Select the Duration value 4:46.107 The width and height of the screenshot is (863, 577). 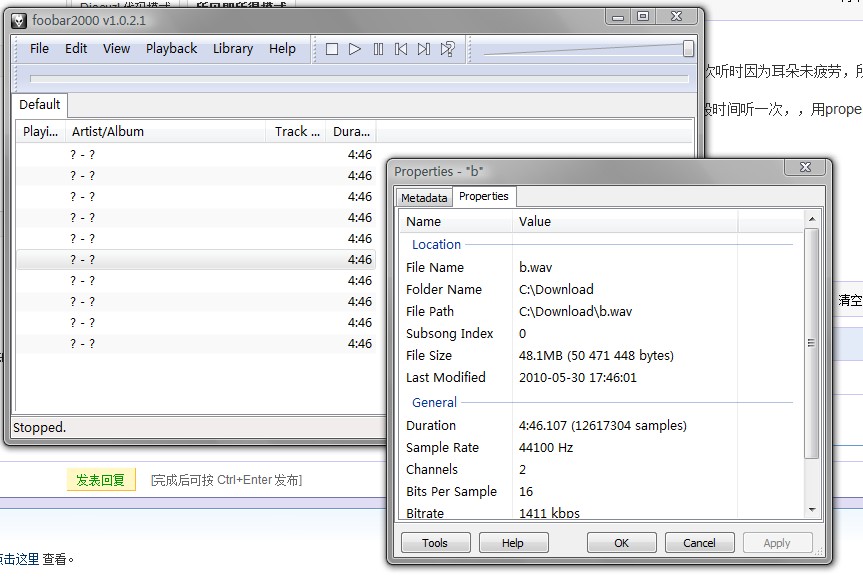(603, 426)
